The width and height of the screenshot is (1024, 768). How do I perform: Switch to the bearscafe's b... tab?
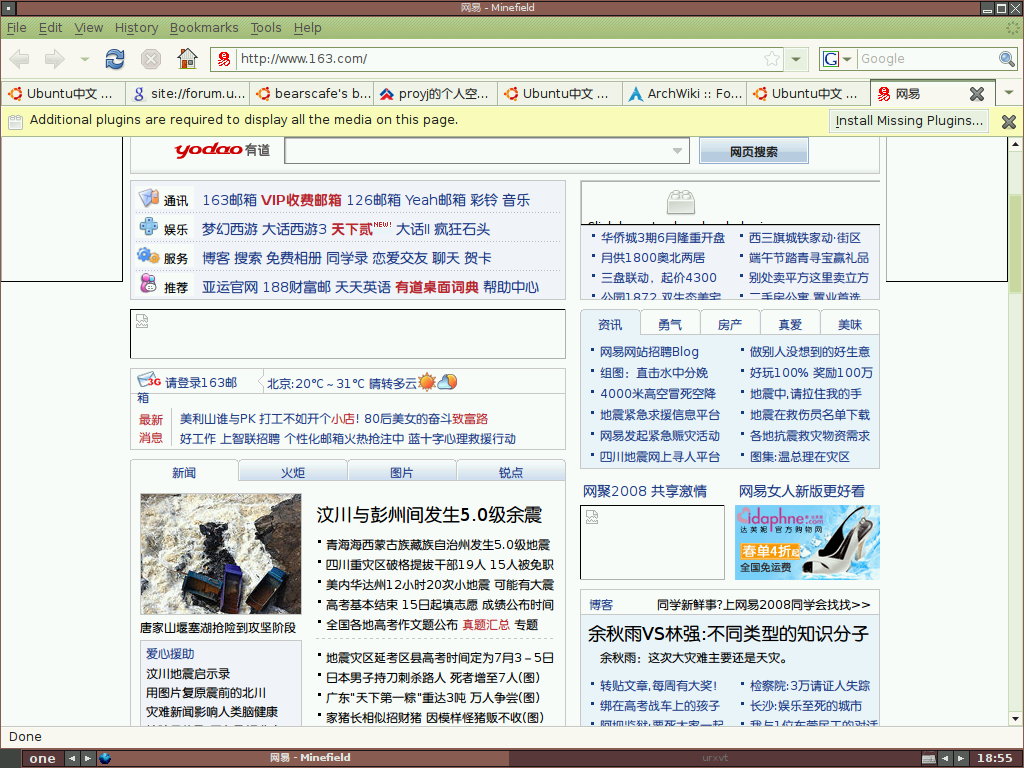pyautogui.click(x=312, y=94)
